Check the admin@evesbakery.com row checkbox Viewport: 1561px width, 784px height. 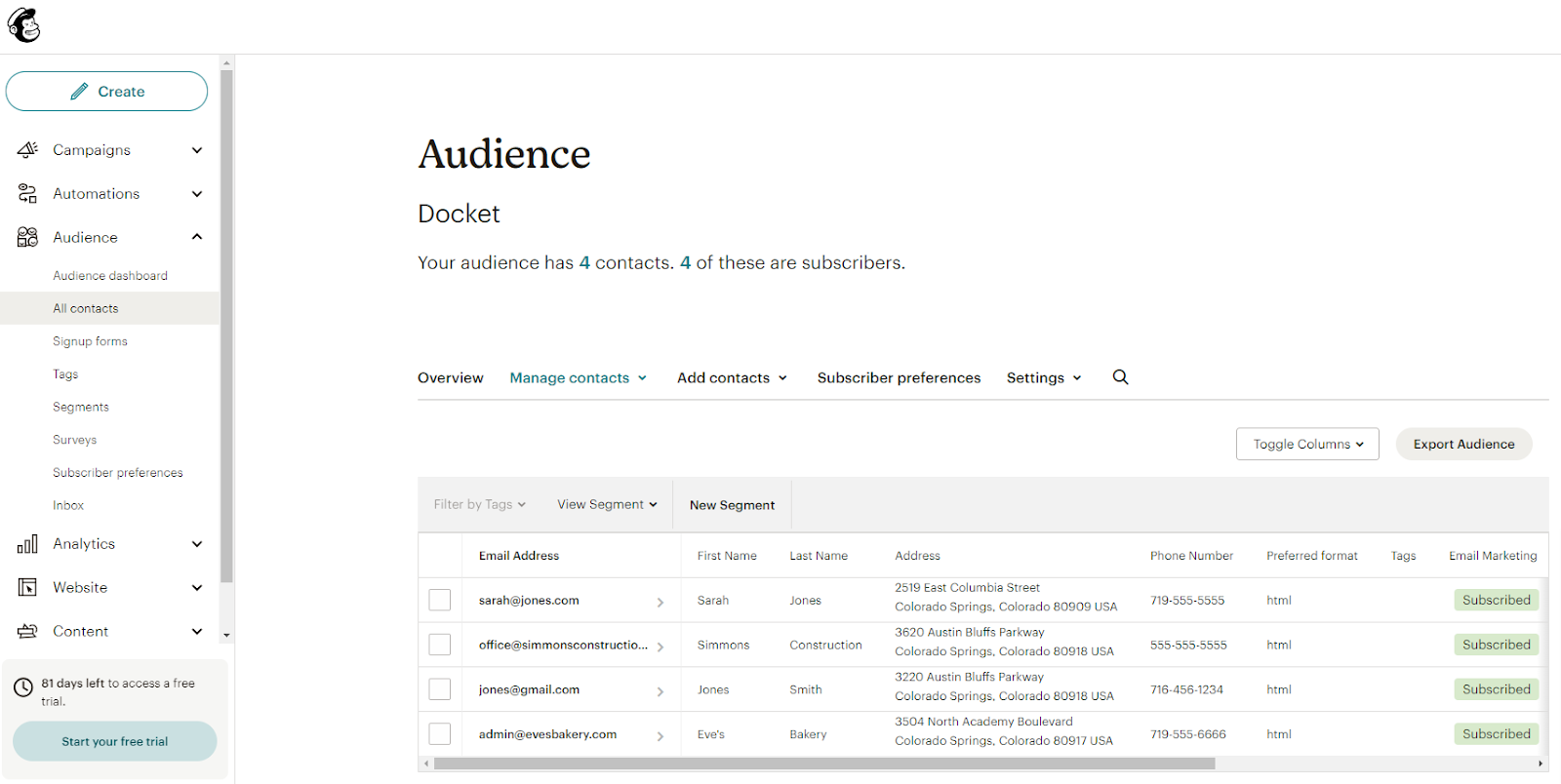pyautogui.click(x=440, y=733)
